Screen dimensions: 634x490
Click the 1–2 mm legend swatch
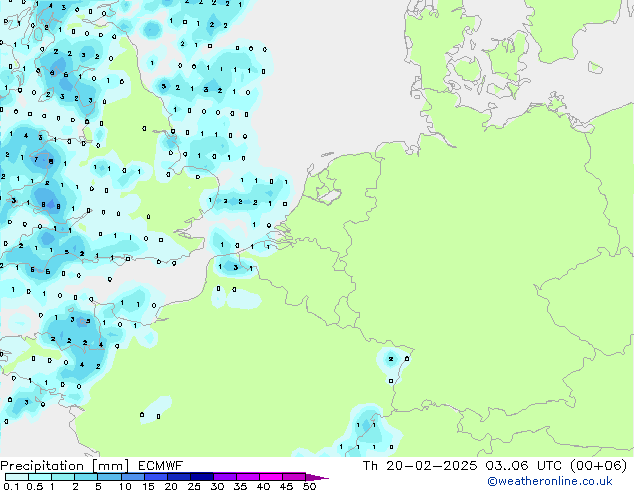tap(63, 477)
